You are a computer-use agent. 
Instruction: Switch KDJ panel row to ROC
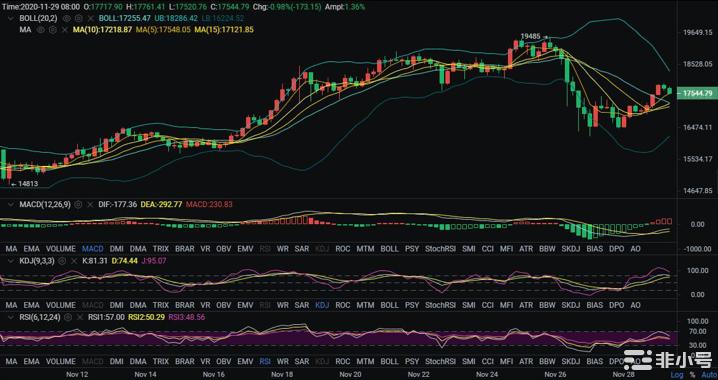[343, 305]
